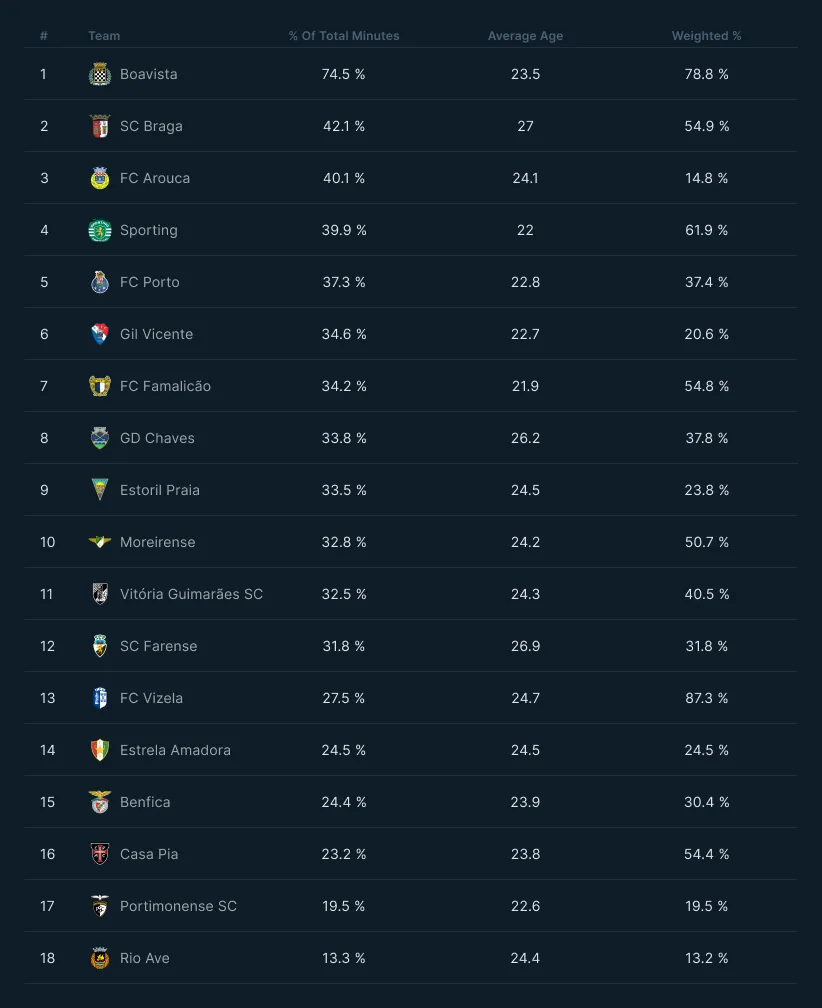The width and height of the screenshot is (822, 1008).
Task: Click the Benfica eagle crest icon
Action: pyautogui.click(x=100, y=802)
